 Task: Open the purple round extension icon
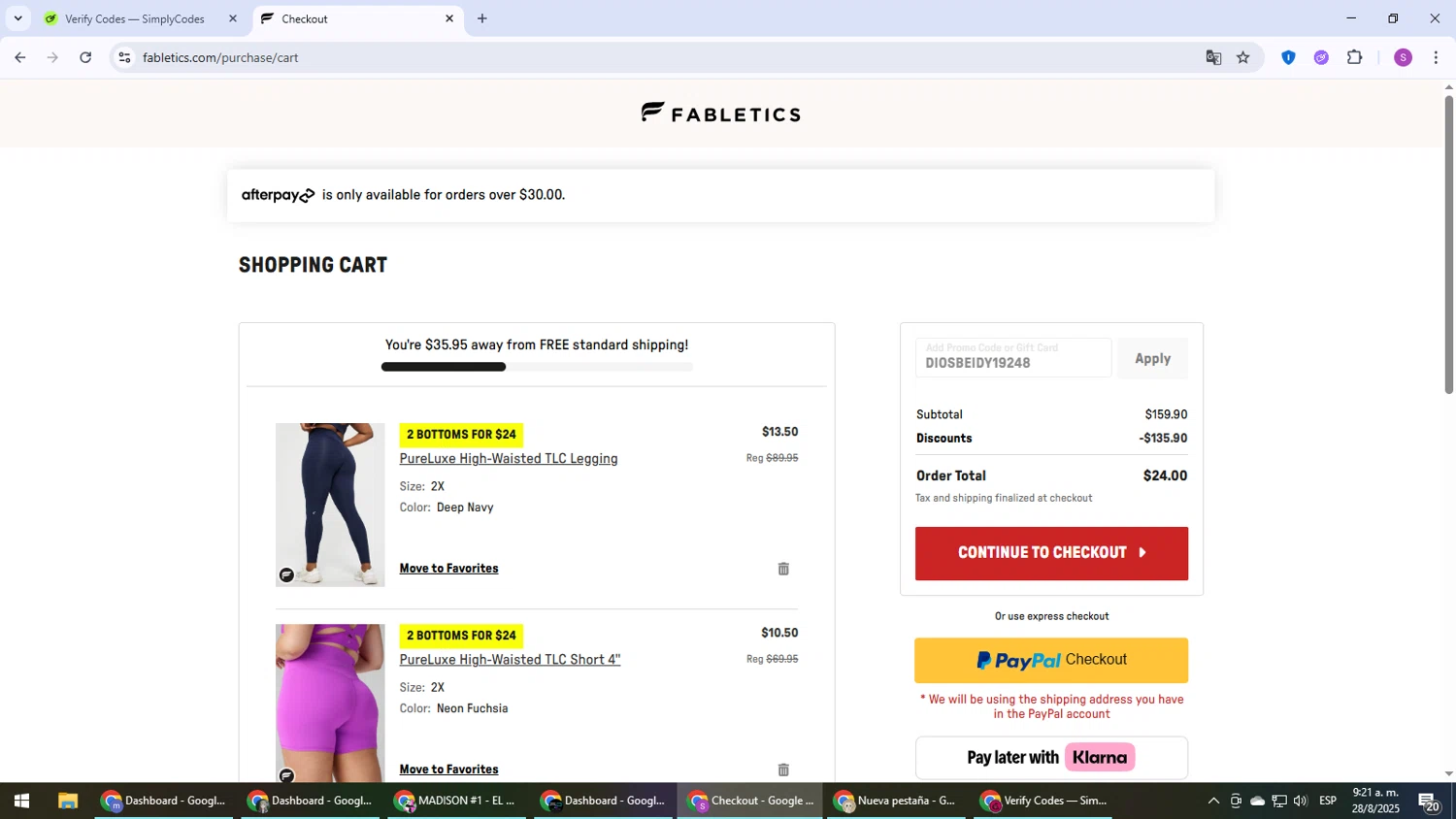coord(1321,57)
